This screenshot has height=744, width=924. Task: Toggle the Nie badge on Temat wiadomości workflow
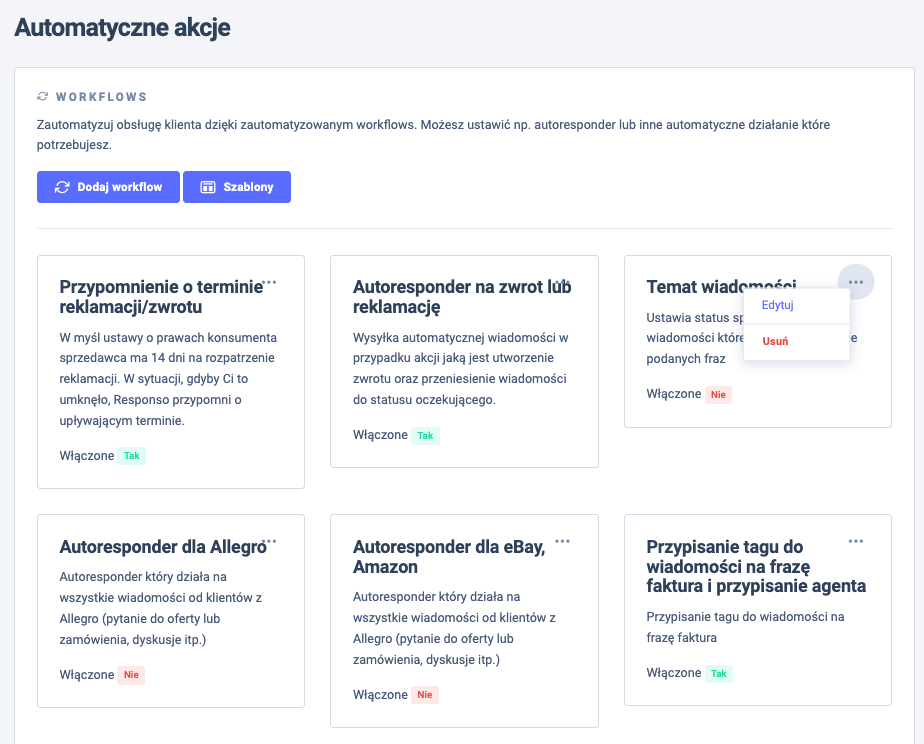click(x=718, y=394)
